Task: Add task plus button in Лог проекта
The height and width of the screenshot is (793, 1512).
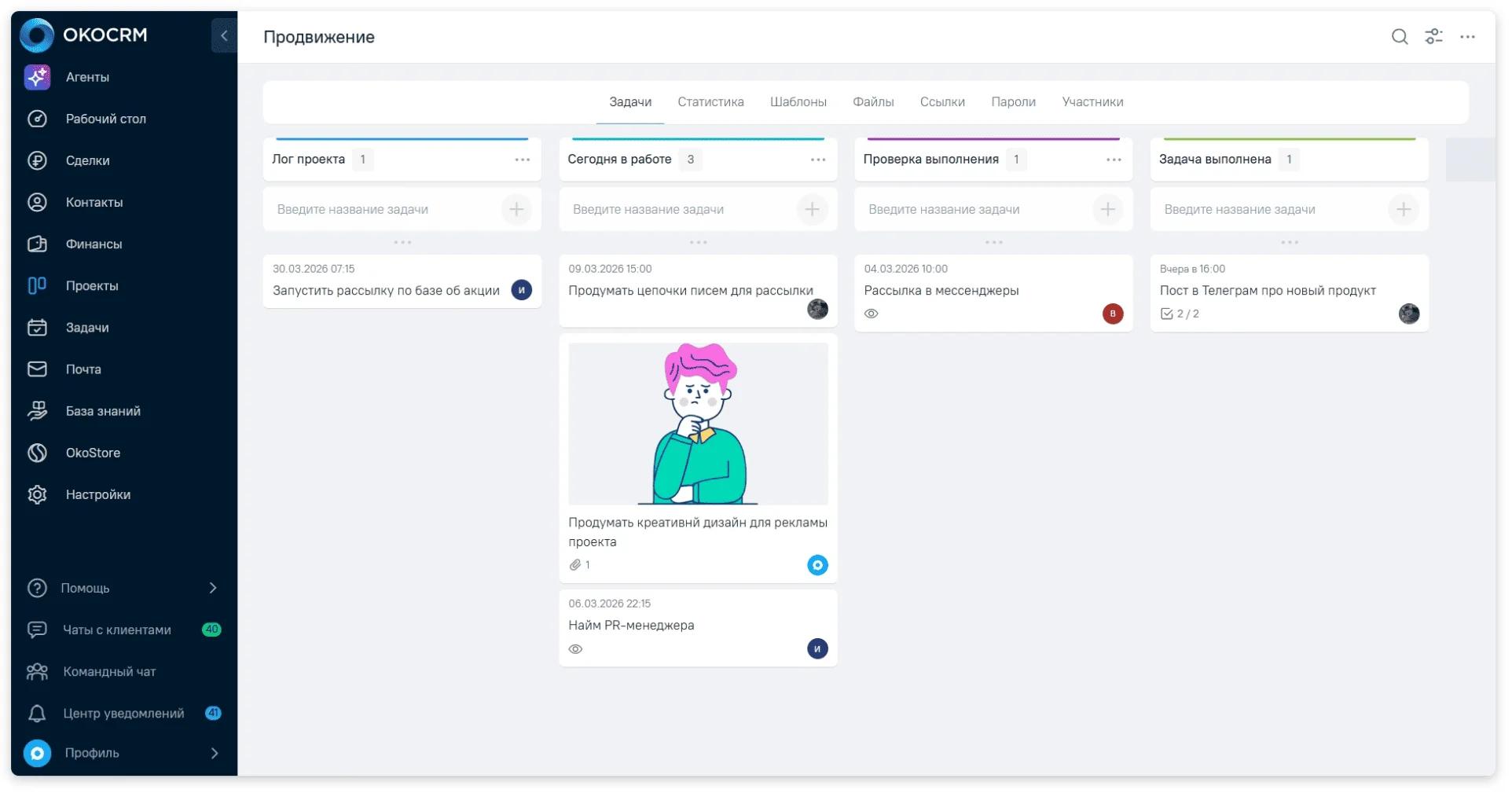Action: coord(516,210)
